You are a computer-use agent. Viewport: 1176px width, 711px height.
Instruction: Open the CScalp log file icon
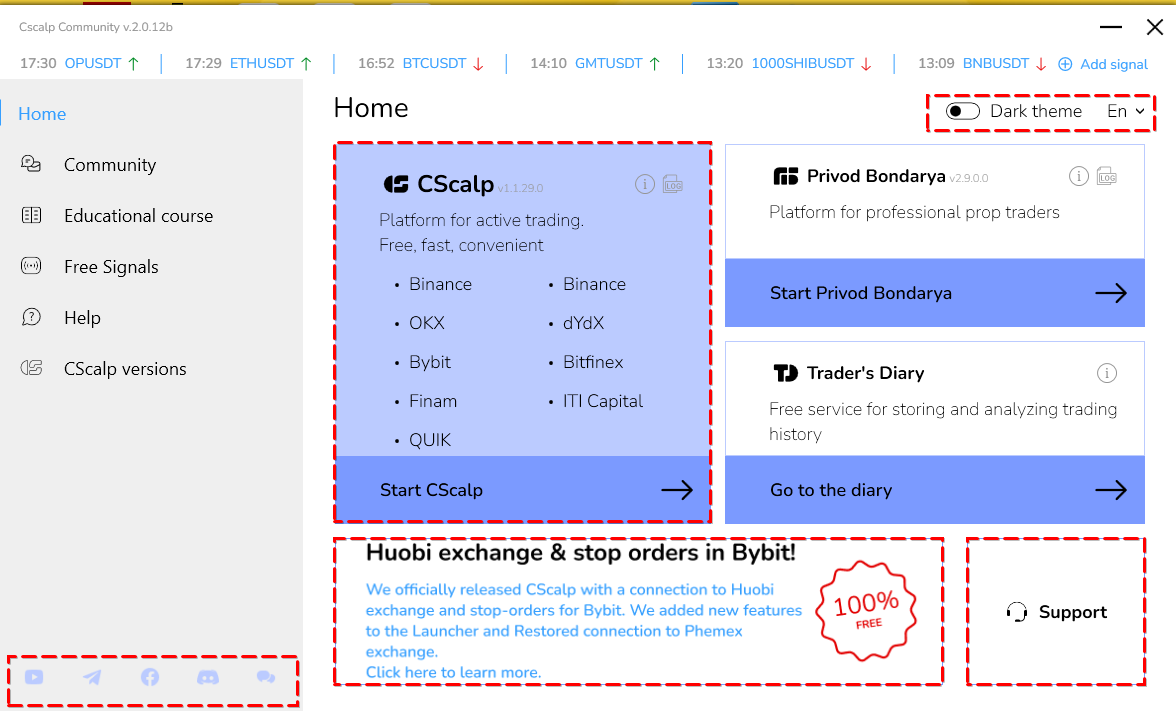pos(673,184)
